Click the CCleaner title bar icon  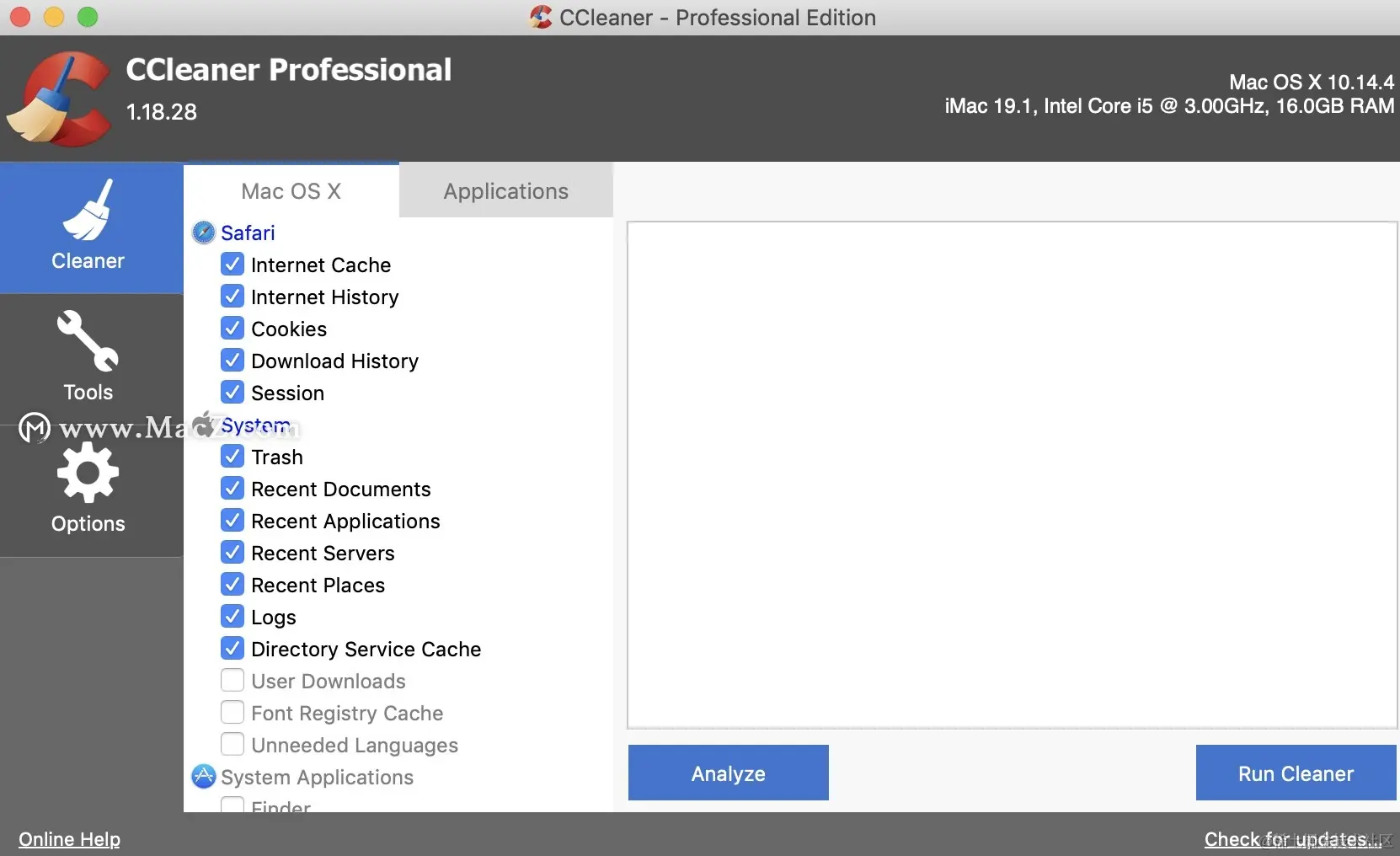541,17
